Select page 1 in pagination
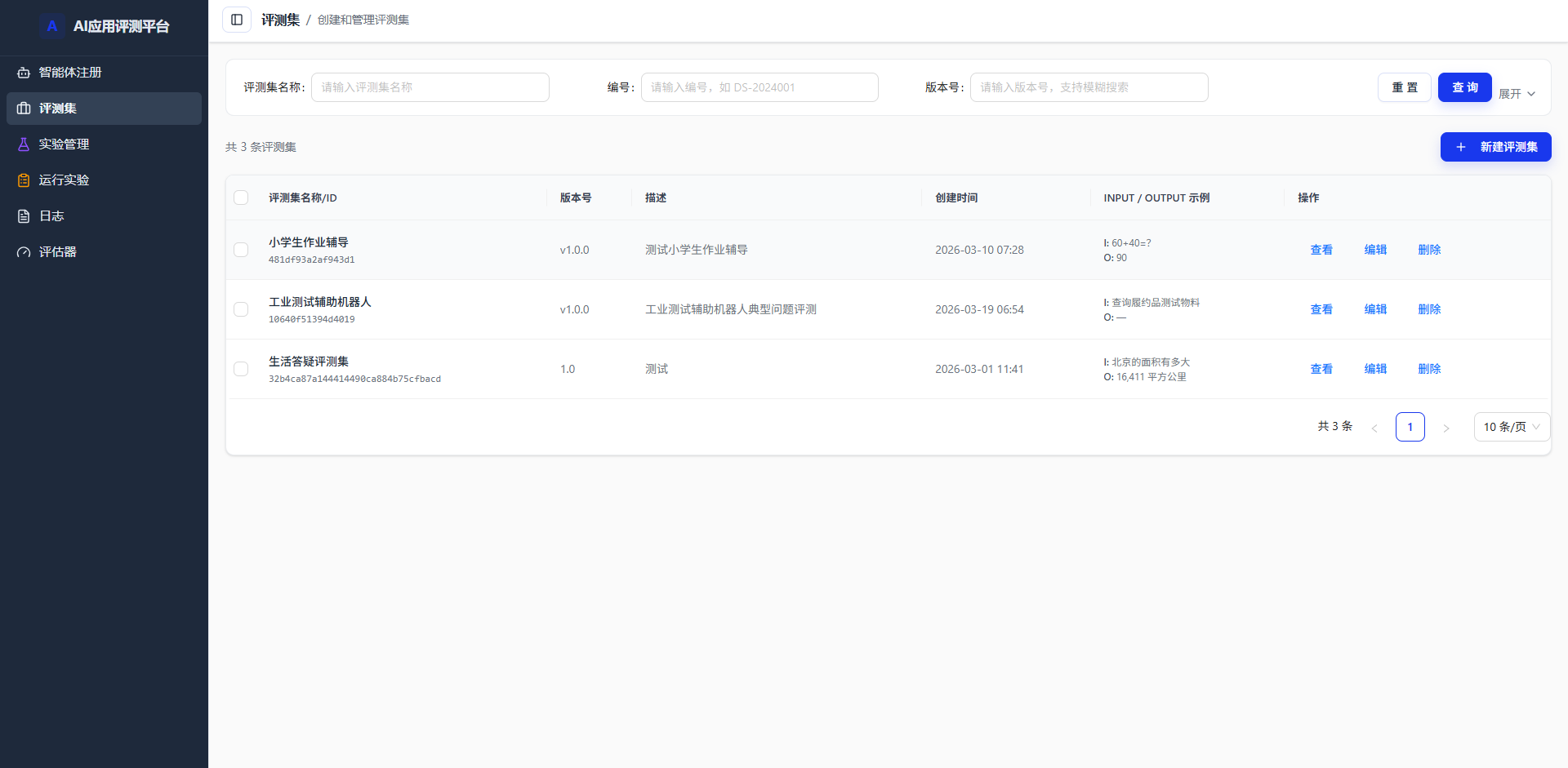 pyautogui.click(x=1410, y=427)
